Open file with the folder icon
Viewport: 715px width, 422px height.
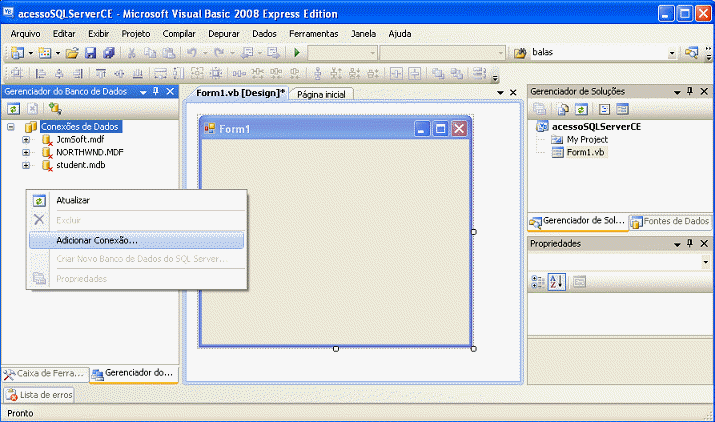(x=72, y=53)
